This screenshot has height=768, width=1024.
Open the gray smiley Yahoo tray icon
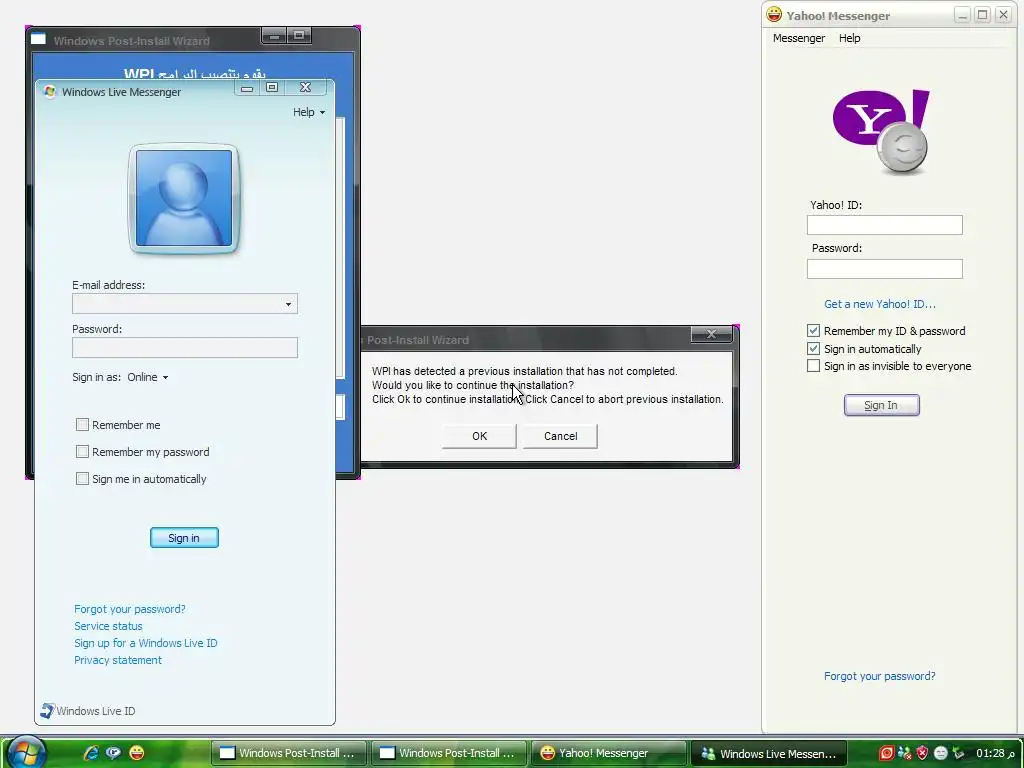pos(940,753)
